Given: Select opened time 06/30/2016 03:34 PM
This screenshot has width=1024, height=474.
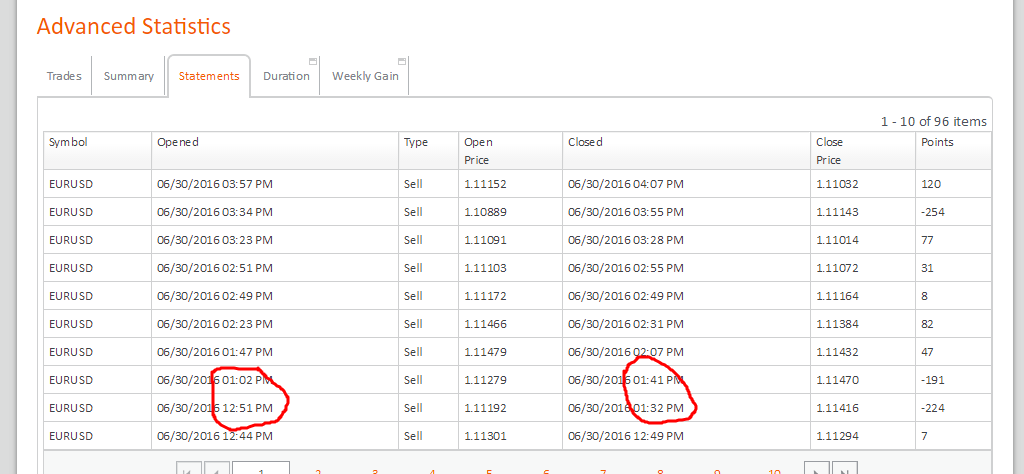Looking at the screenshot, I should point(215,212).
